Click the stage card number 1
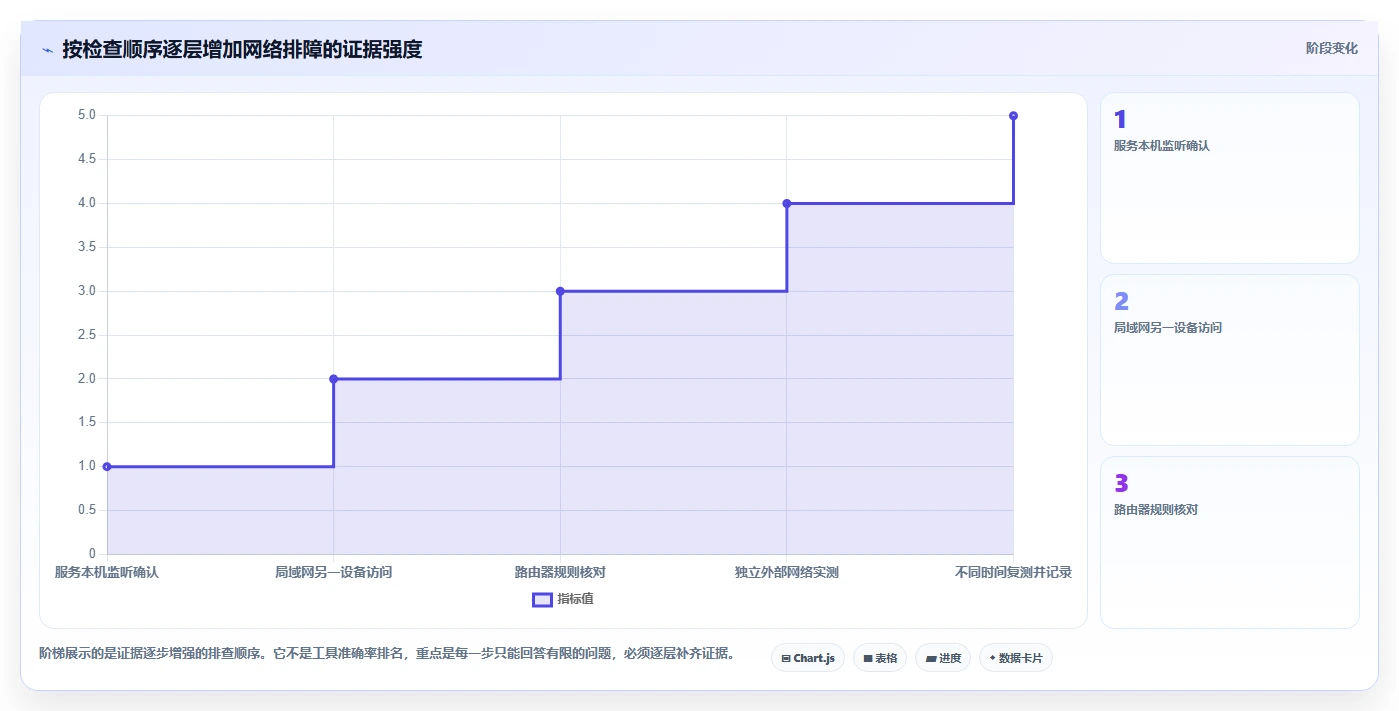Image resolution: width=1399 pixels, height=711 pixels. point(1120,119)
